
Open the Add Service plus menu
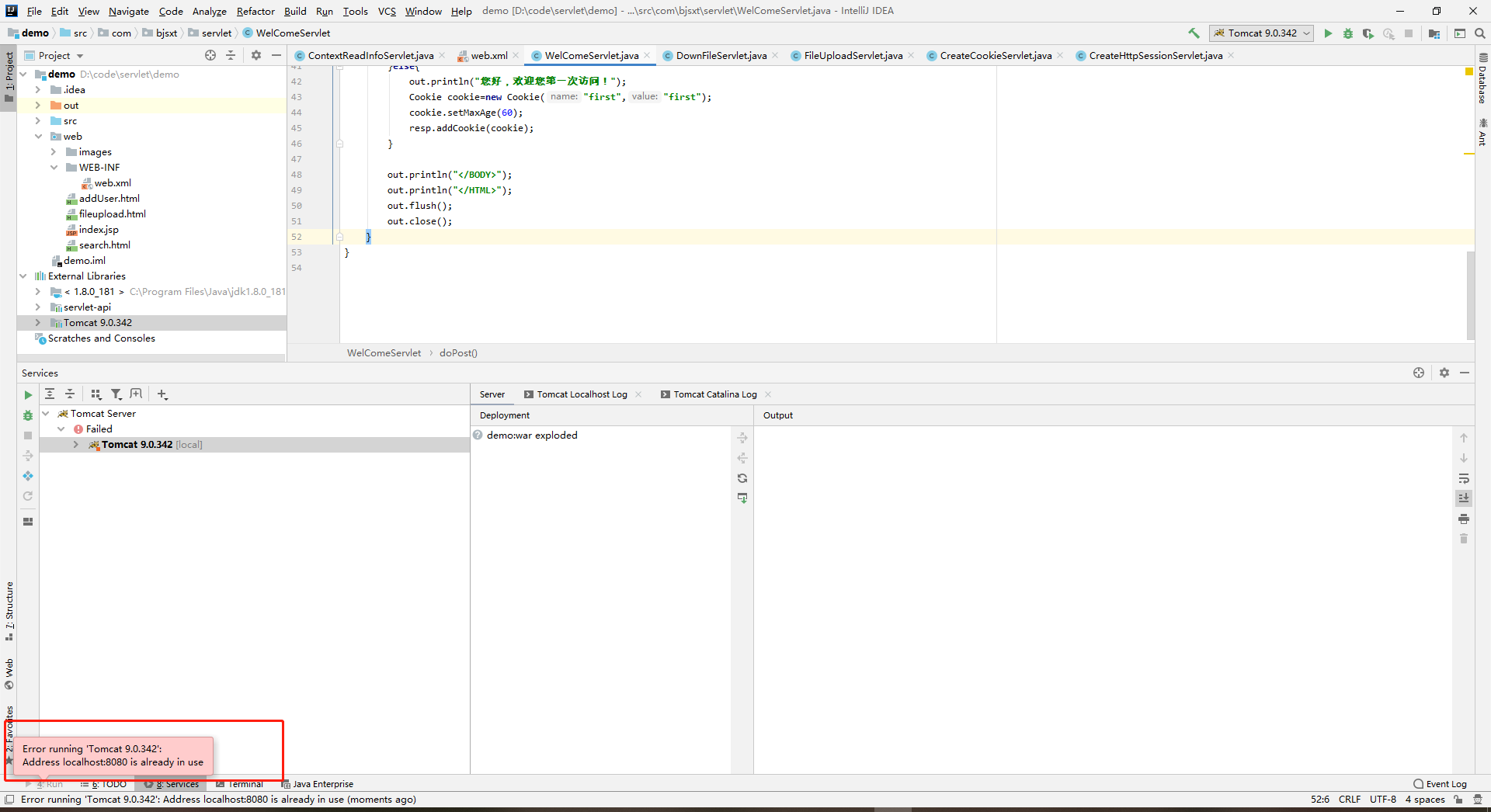pos(162,394)
